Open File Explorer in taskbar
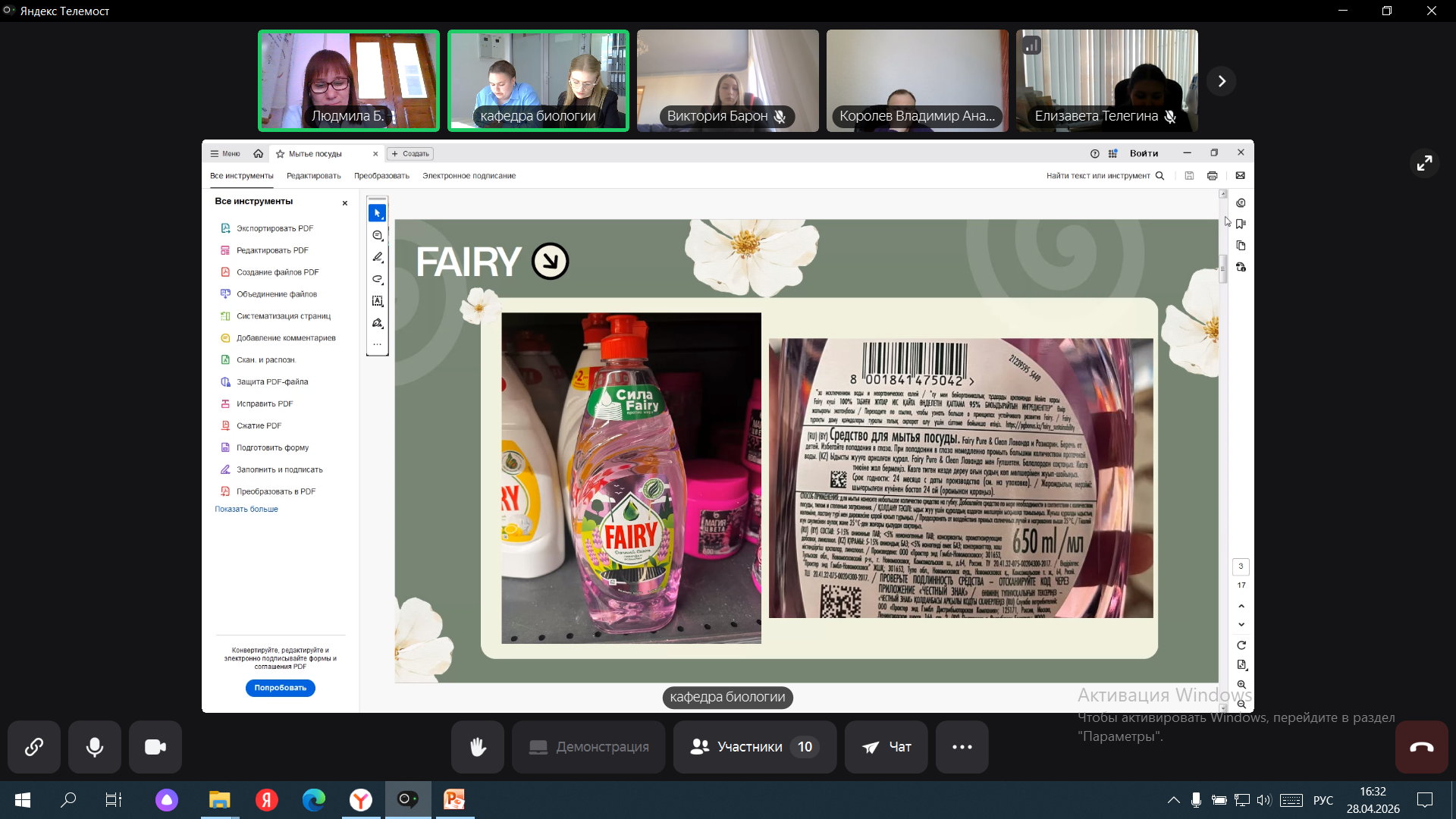The image size is (1456, 819). (220, 799)
